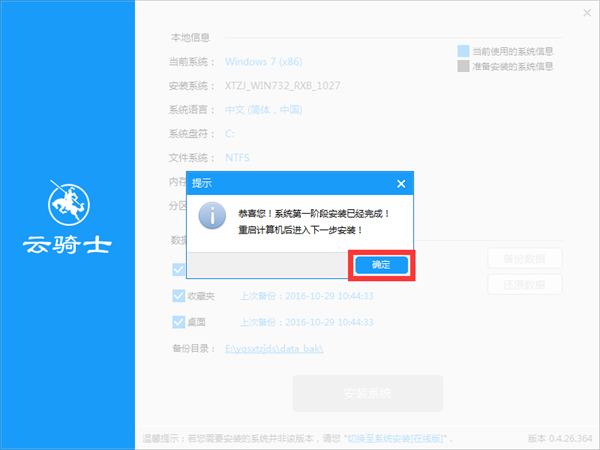Click the gray 准备安装的系统信息 legend swatch
Image resolution: width=600 pixels, height=450 pixels.
463,67
